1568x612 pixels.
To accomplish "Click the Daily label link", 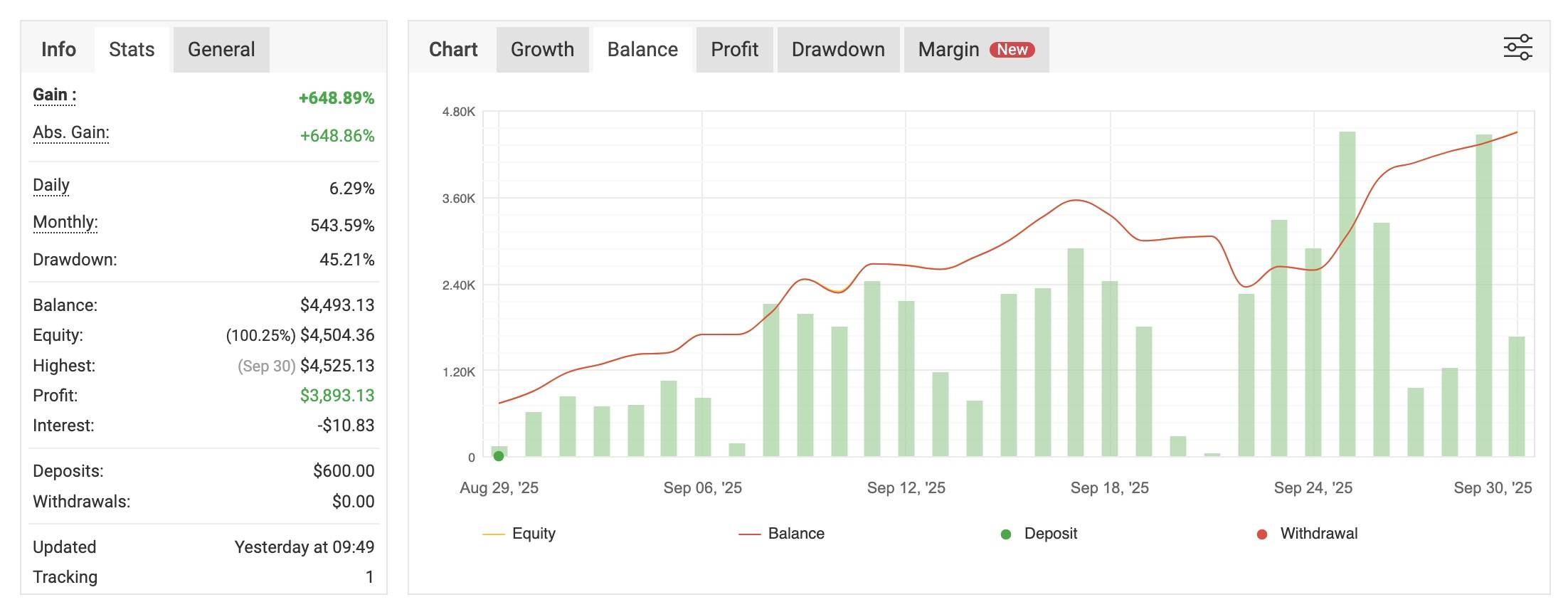I will click(51, 186).
